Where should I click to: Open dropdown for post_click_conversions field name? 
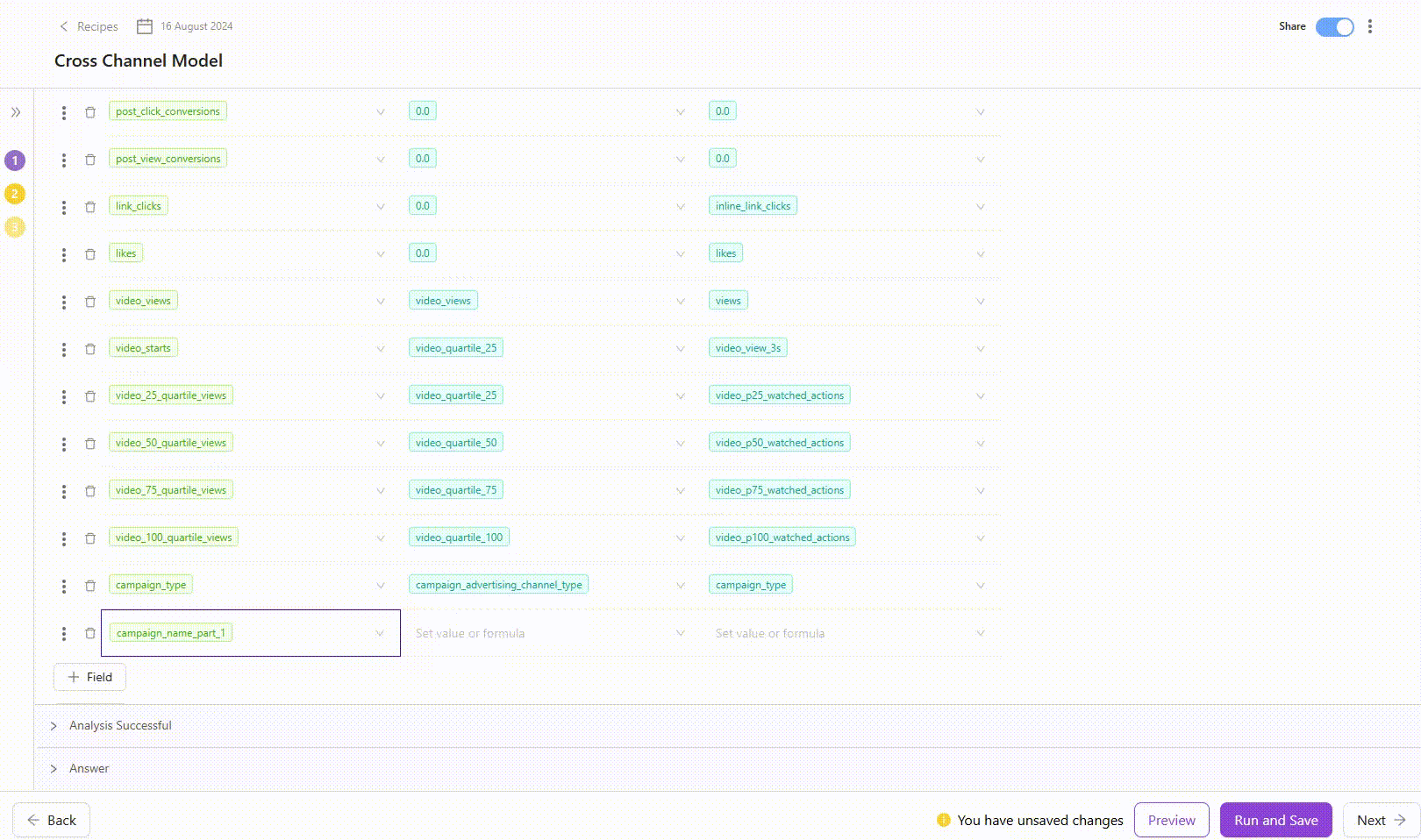point(381,112)
